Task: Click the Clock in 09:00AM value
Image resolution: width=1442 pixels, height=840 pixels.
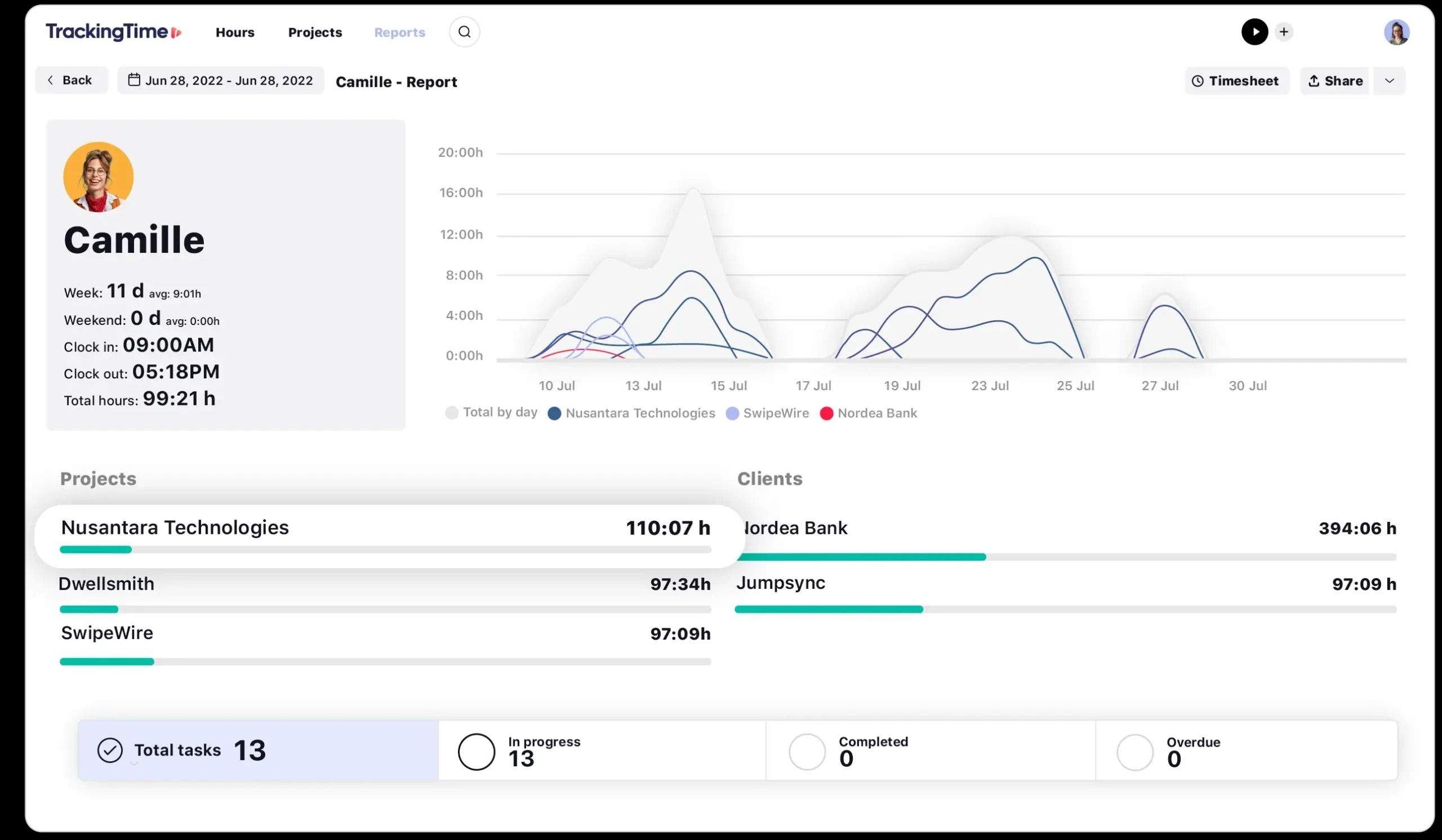Action: 168,345
